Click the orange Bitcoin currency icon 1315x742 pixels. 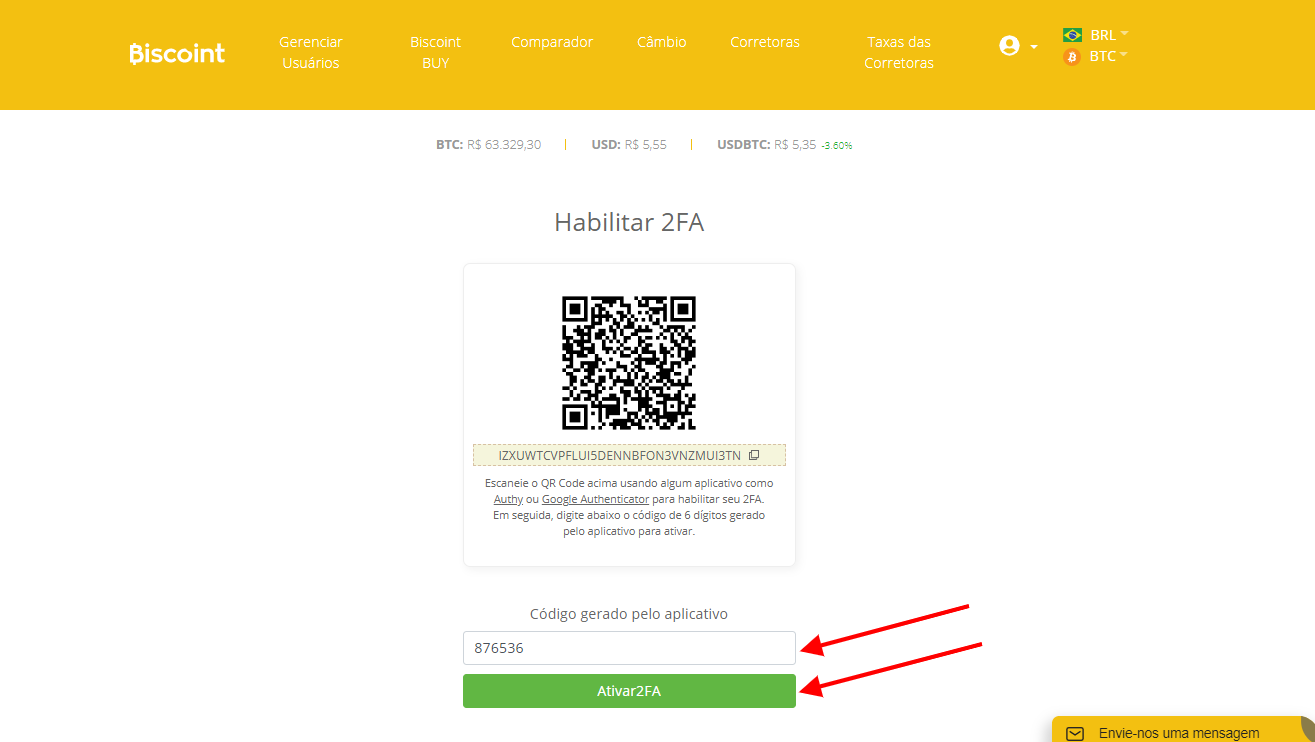pyautogui.click(x=1072, y=57)
